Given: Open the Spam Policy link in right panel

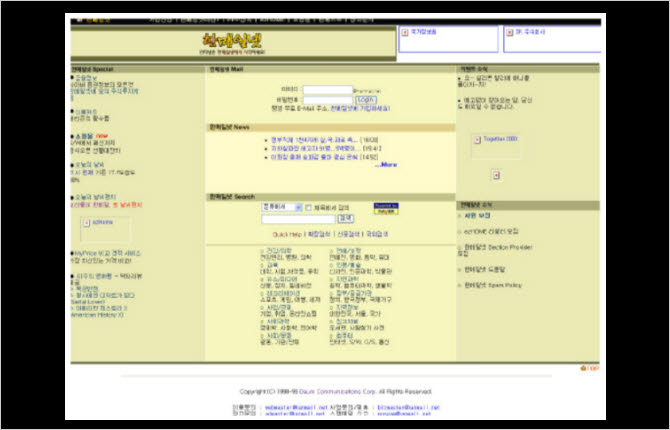Looking at the screenshot, I should coord(493,285).
